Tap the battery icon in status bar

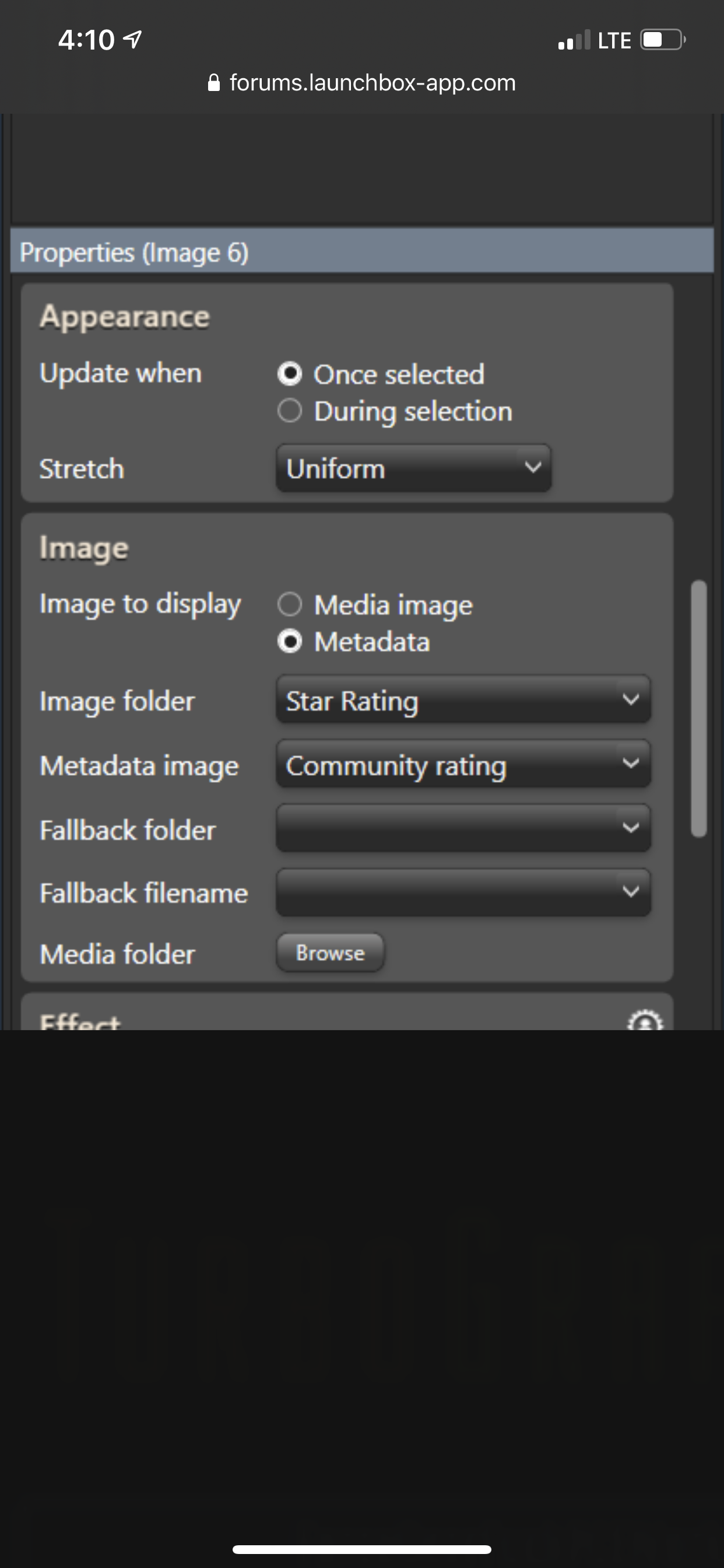[x=663, y=40]
